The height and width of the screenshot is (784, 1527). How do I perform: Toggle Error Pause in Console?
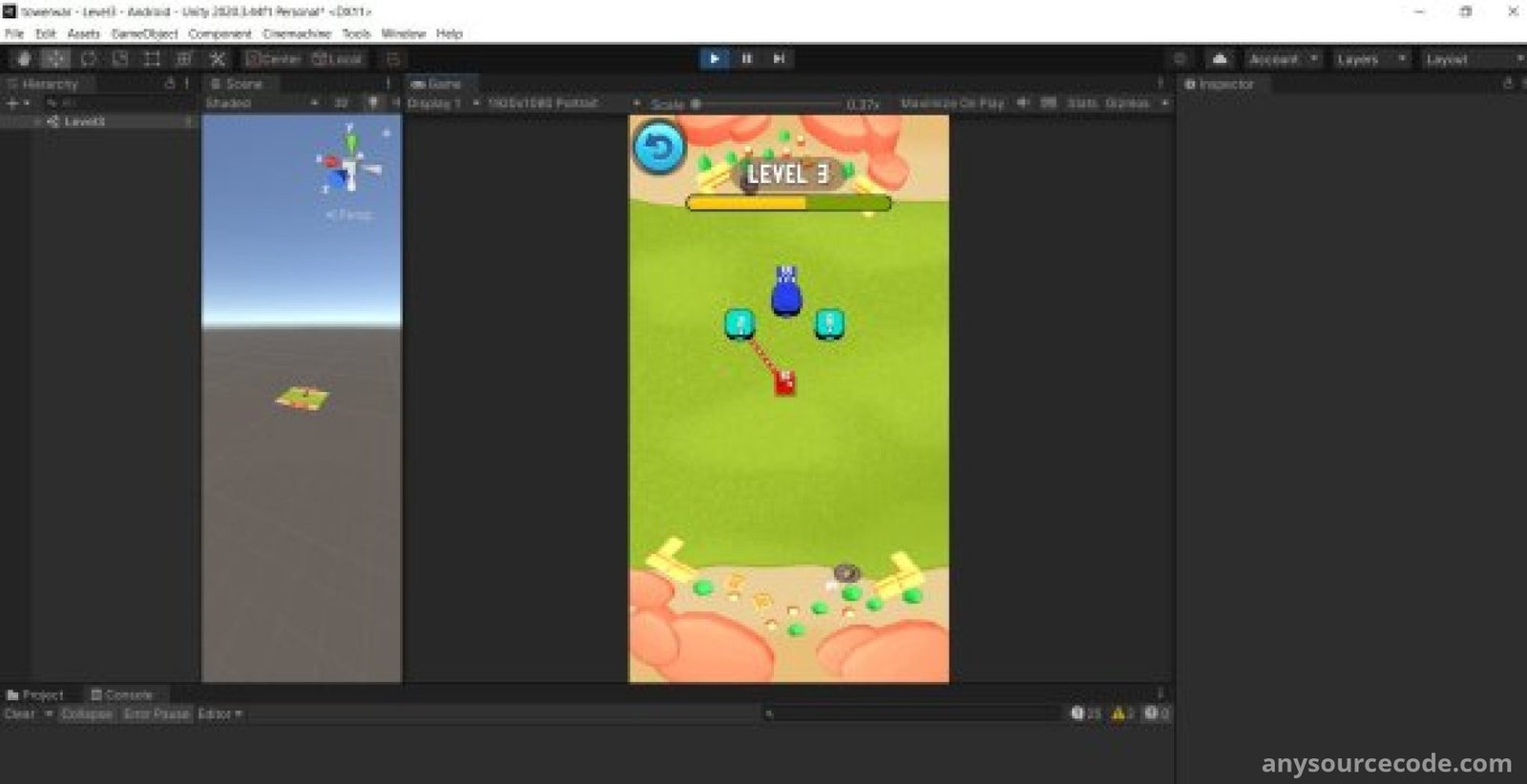tap(157, 713)
